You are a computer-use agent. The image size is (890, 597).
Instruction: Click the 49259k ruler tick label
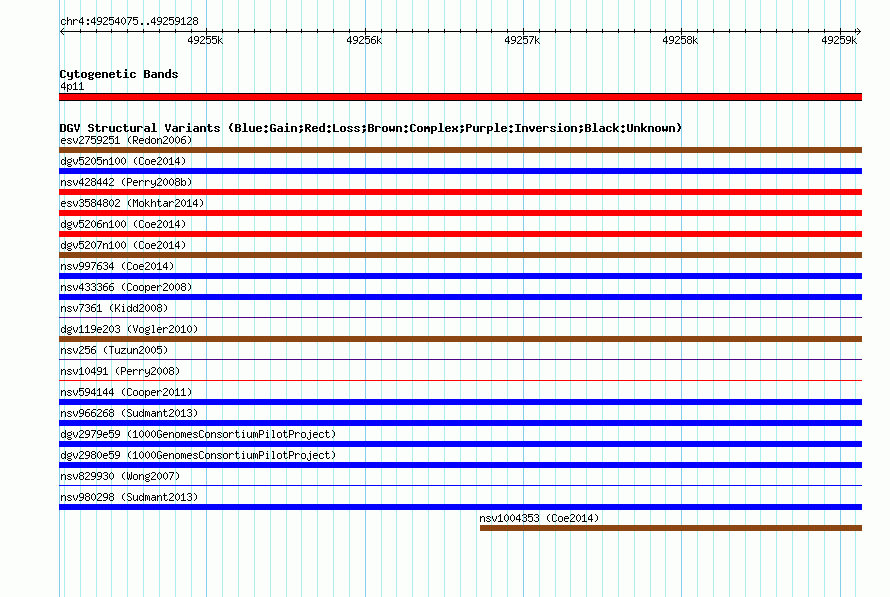839,40
